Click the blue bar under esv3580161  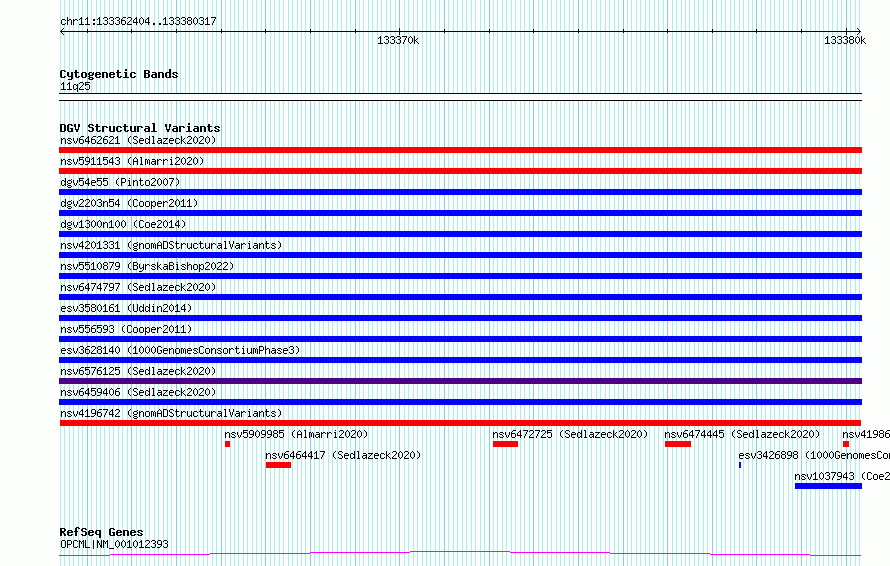pos(460,318)
